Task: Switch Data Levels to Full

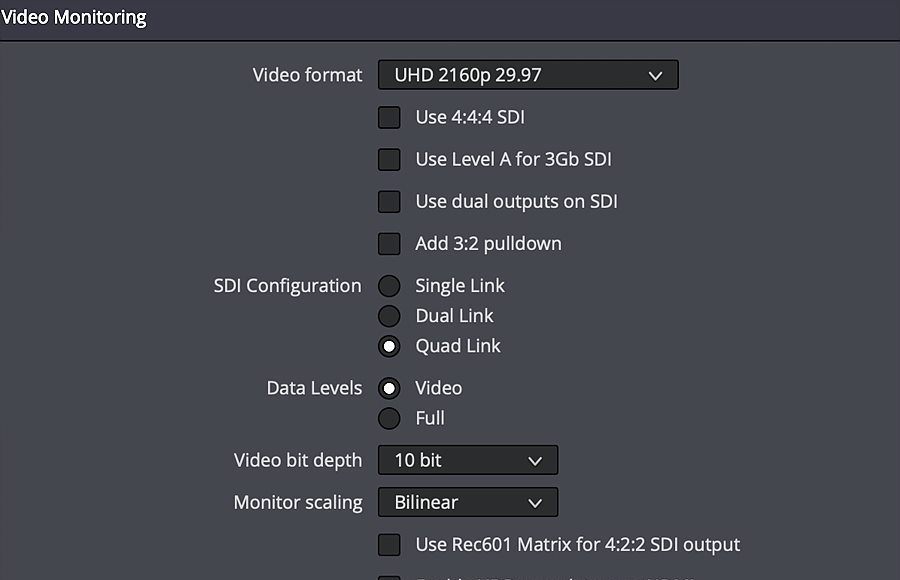Action: click(x=389, y=418)
